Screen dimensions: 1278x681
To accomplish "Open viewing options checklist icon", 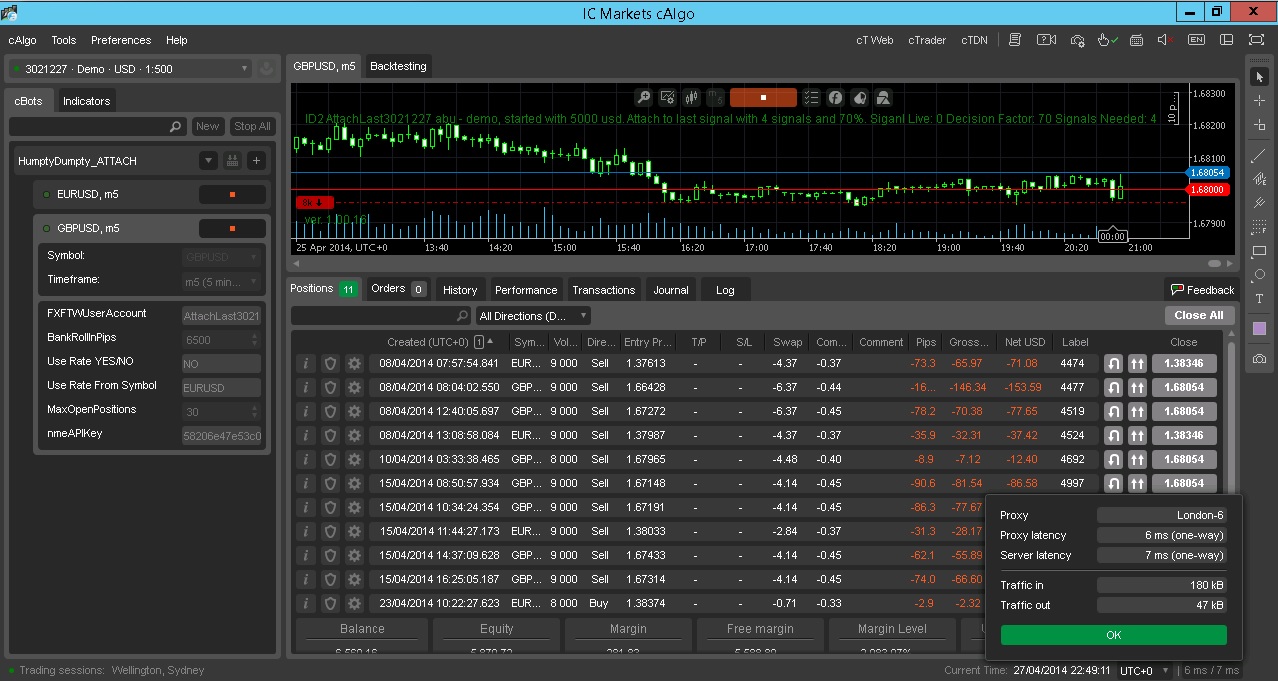I will (811, 97).
